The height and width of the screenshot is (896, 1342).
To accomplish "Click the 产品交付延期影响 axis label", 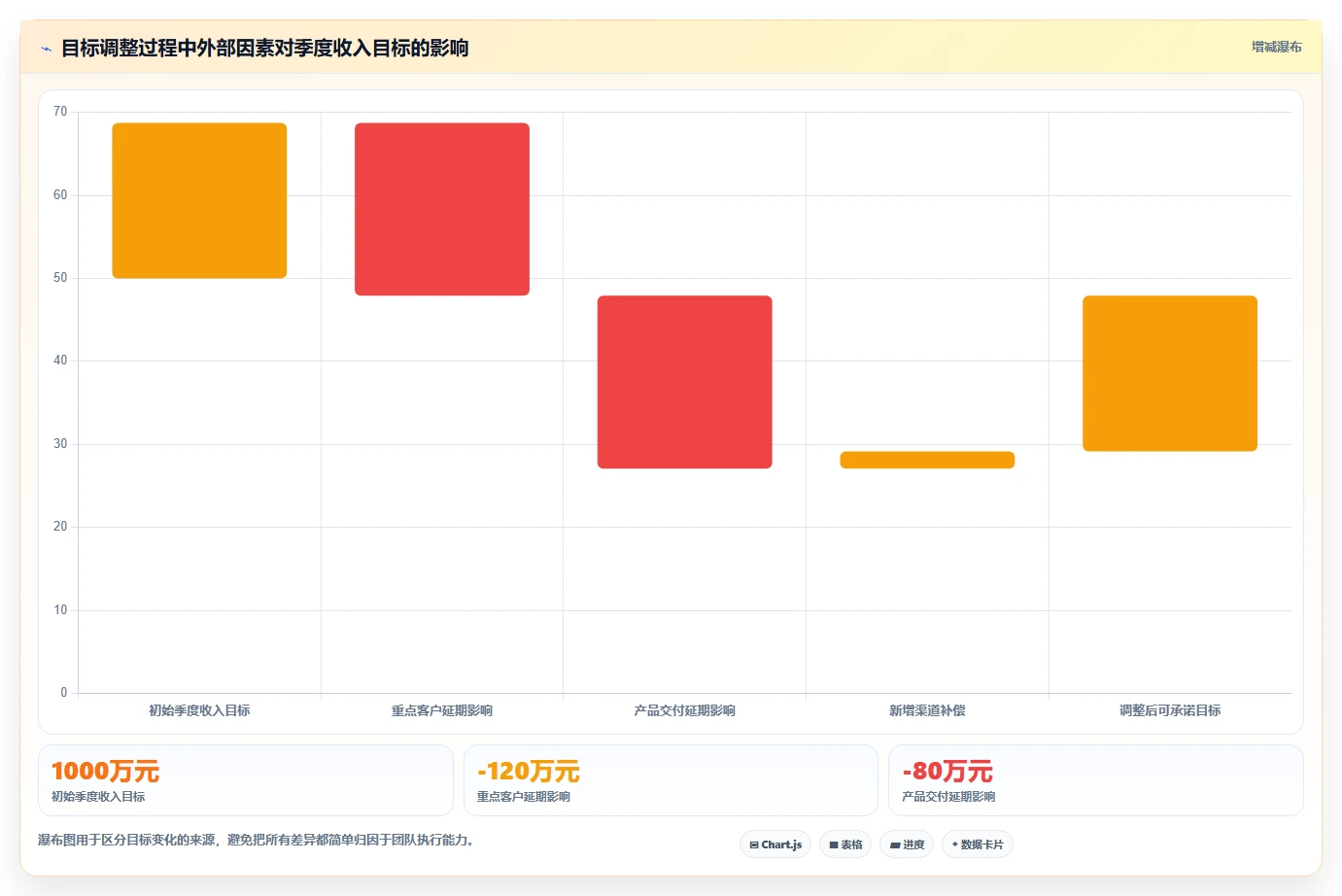I will click(685, 710).
